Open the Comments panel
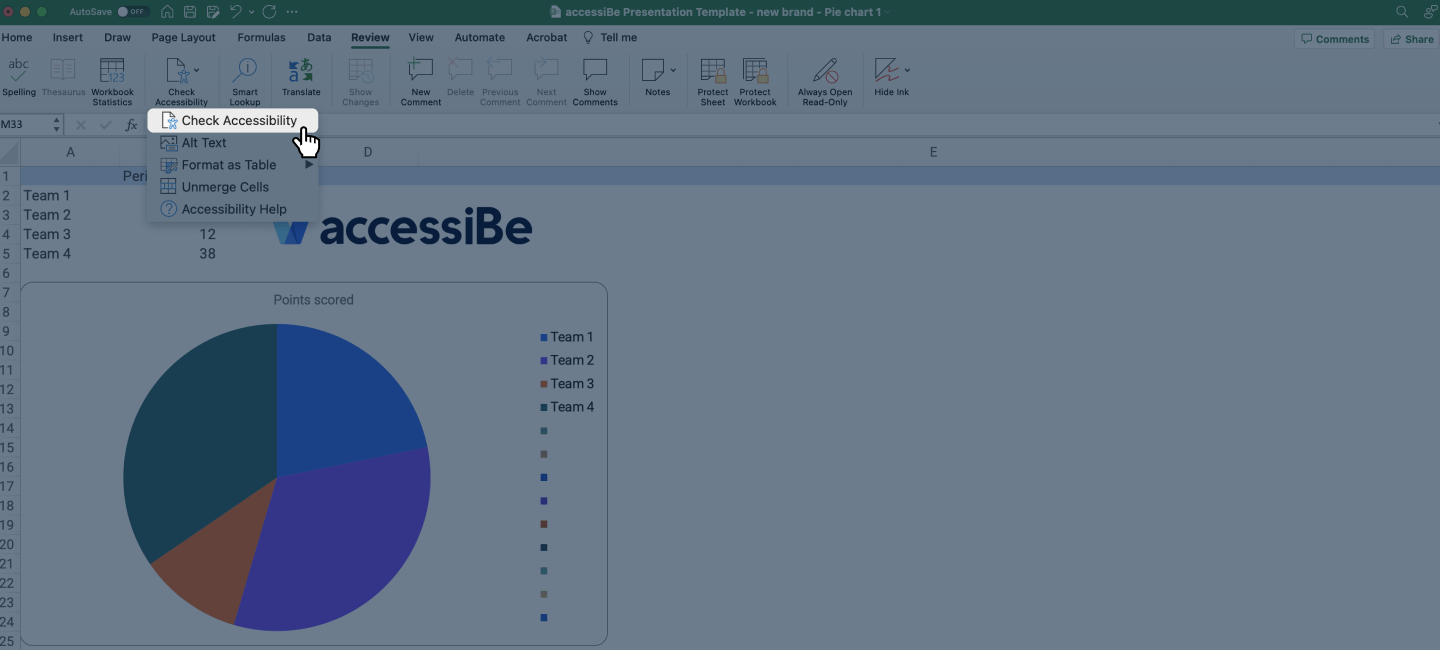The image size is (1440, 650). tap(1335, 38)
